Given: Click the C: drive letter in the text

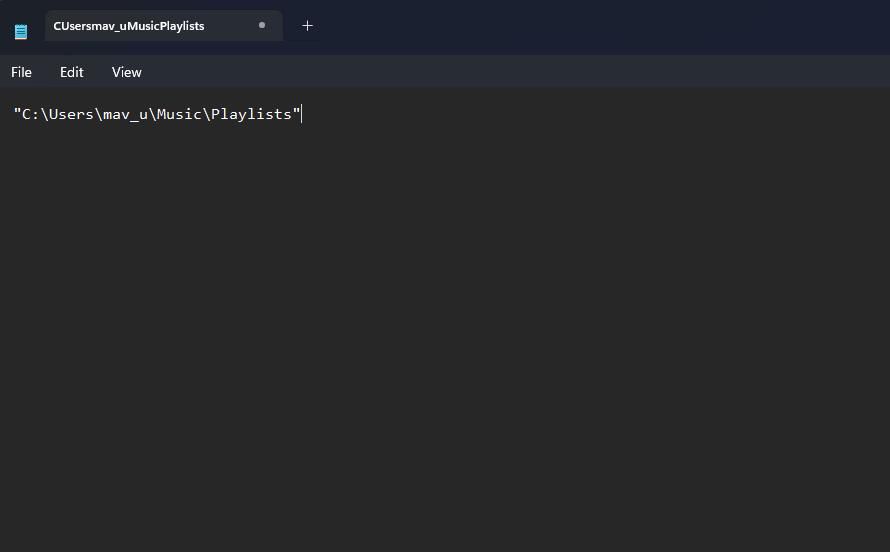Looking at the screenshot, I should (x=31, y=114).
